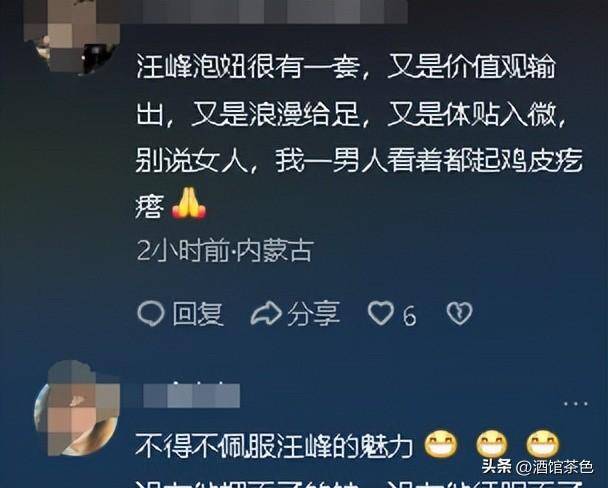Tap the speech bubble reply icon
Image resolution: width=608 pixels, height=488 pixels.
[151, 312]
